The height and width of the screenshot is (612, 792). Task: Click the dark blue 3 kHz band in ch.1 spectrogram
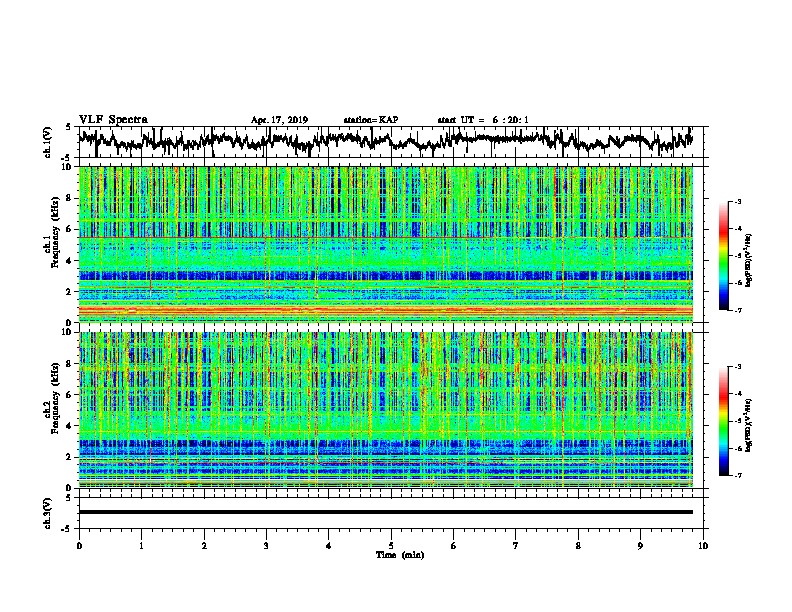[385, 276]
